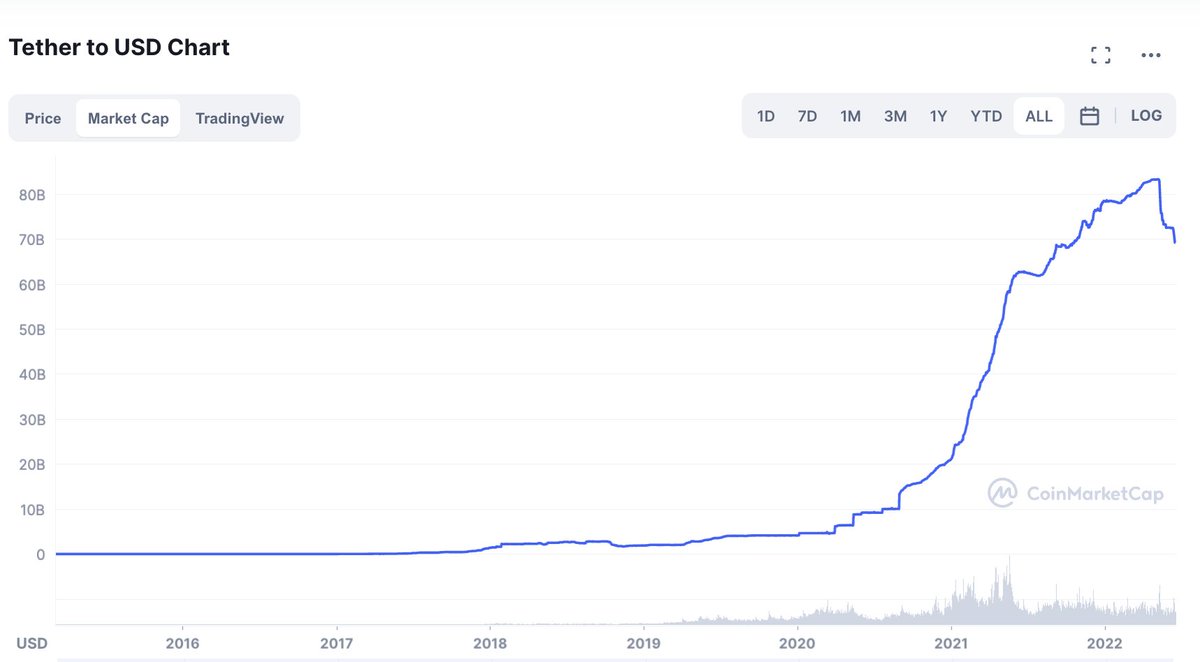Viewport: 1200px width, 662px height.
Task: Click the 60B y-axis label
Action: [x=33, y=285]
